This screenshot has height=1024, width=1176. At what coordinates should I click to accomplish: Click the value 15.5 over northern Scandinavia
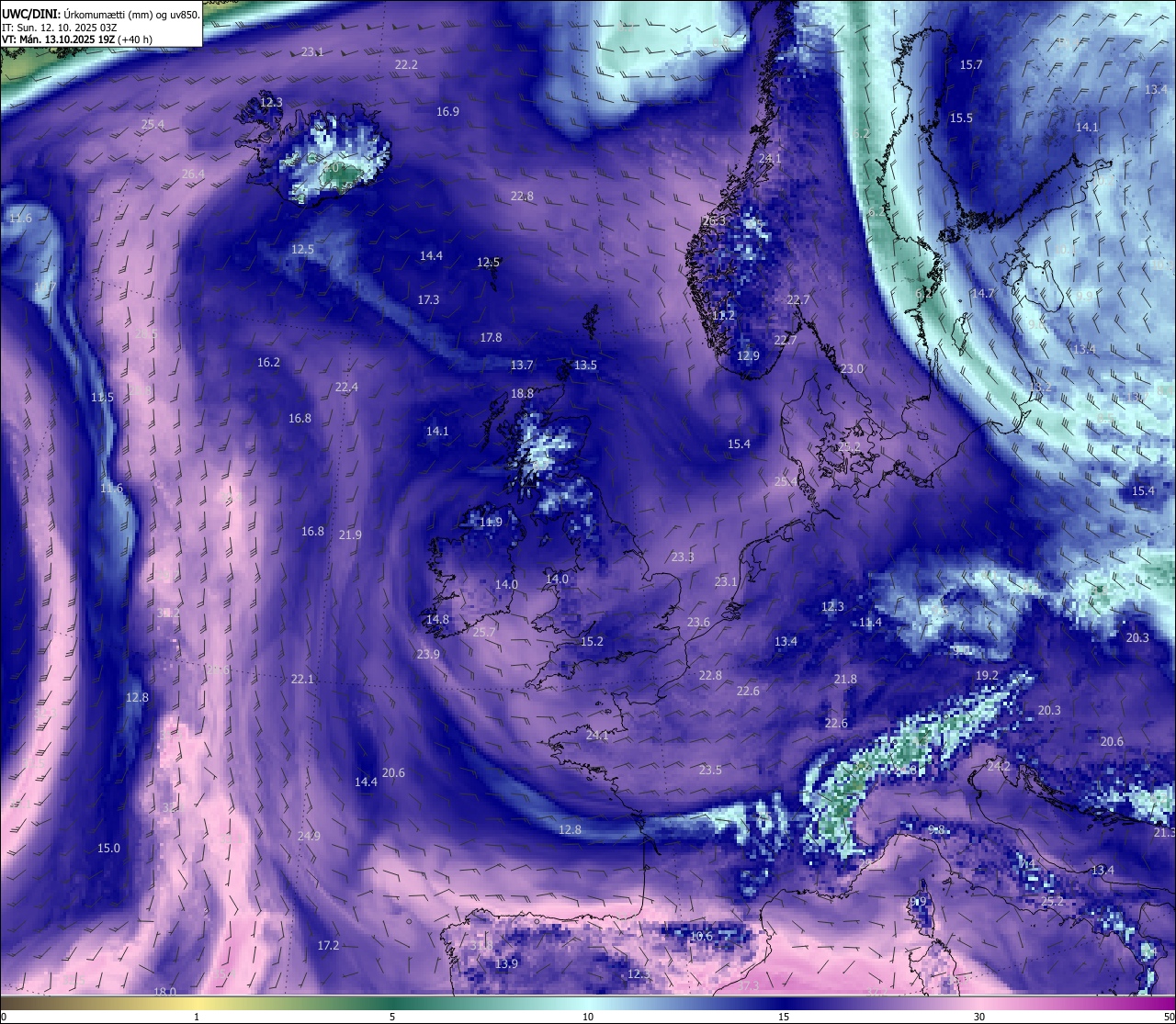(961, 118)
